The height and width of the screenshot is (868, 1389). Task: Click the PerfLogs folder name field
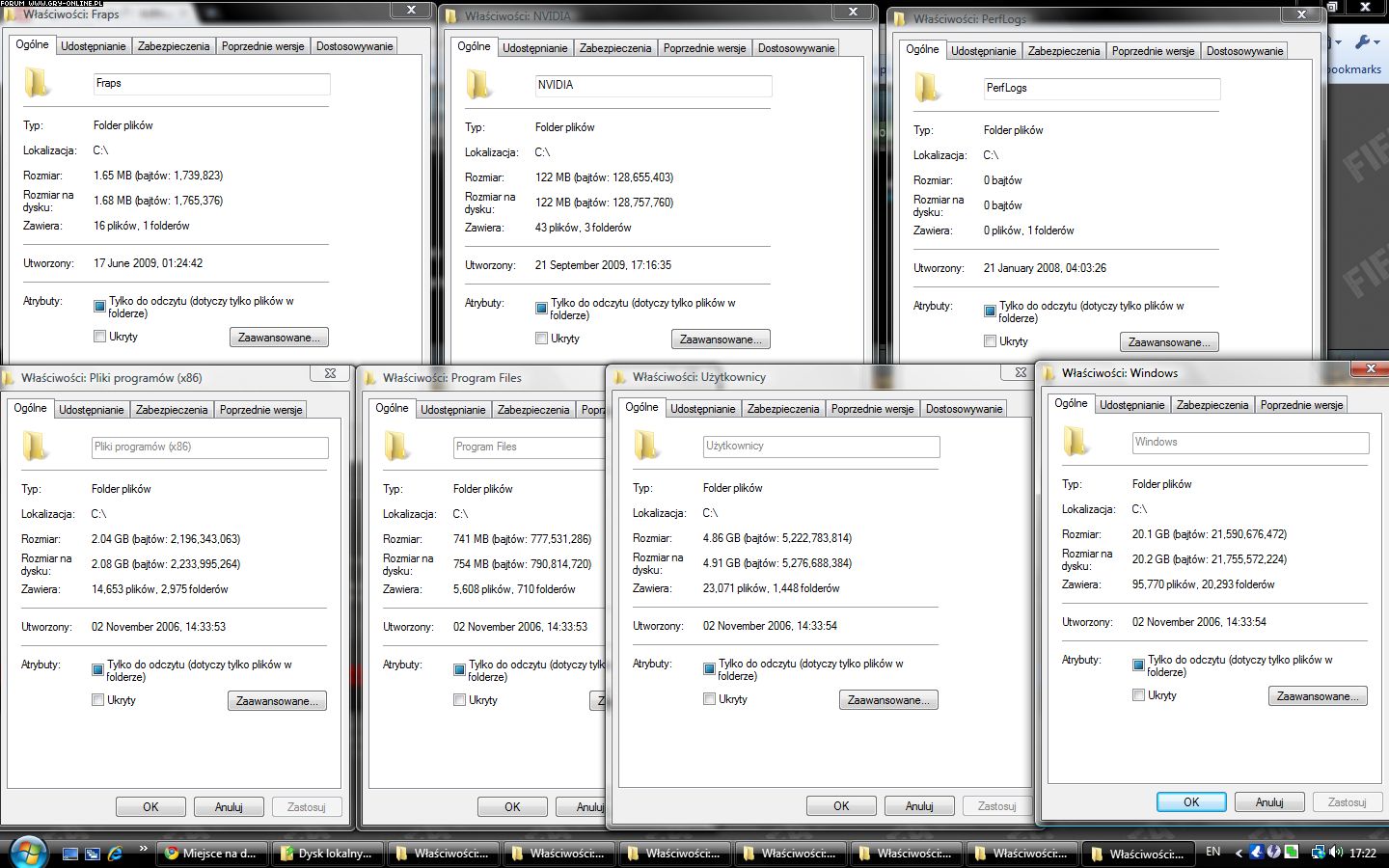click(1102, 89)
